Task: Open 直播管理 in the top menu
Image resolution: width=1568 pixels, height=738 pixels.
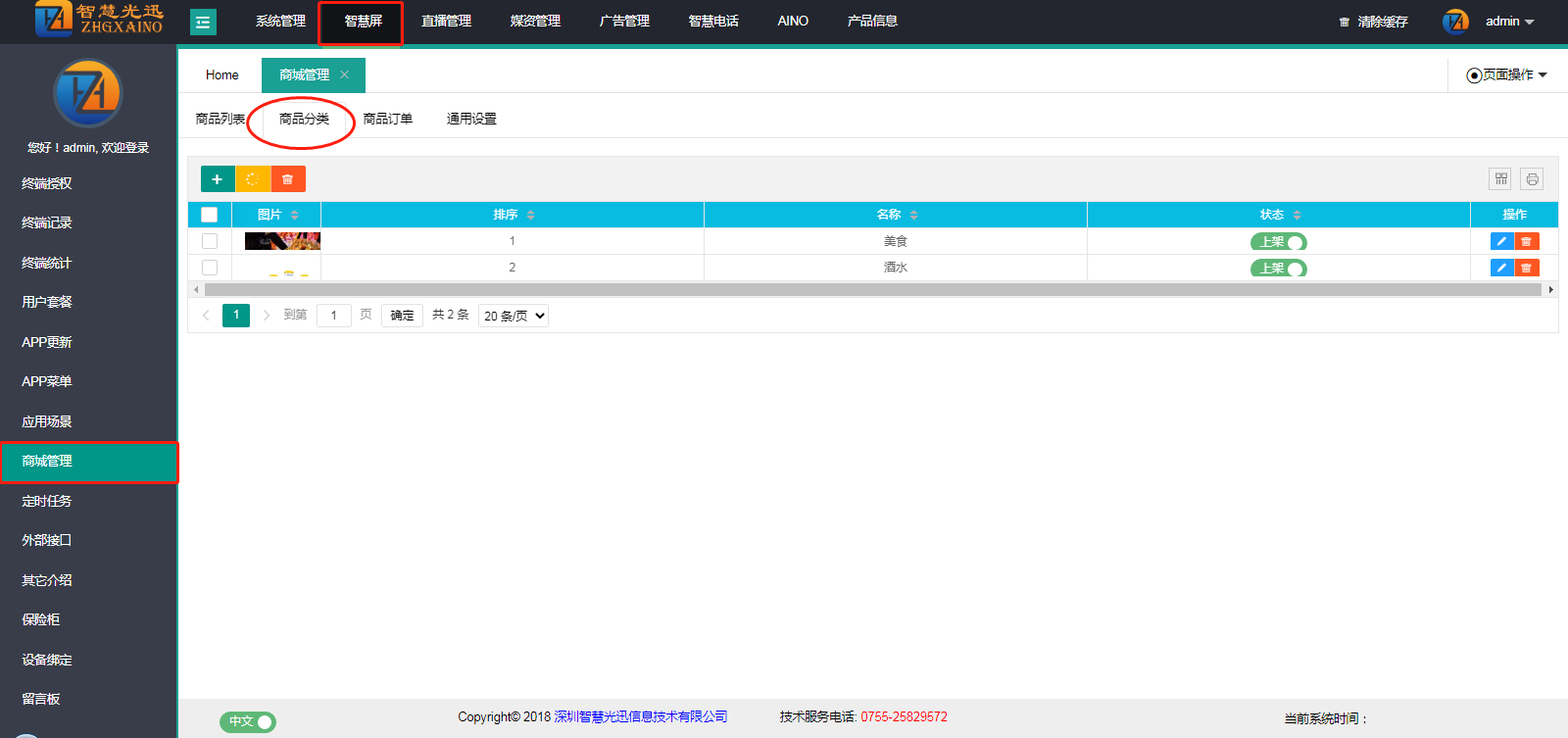Action: (446, 22)
